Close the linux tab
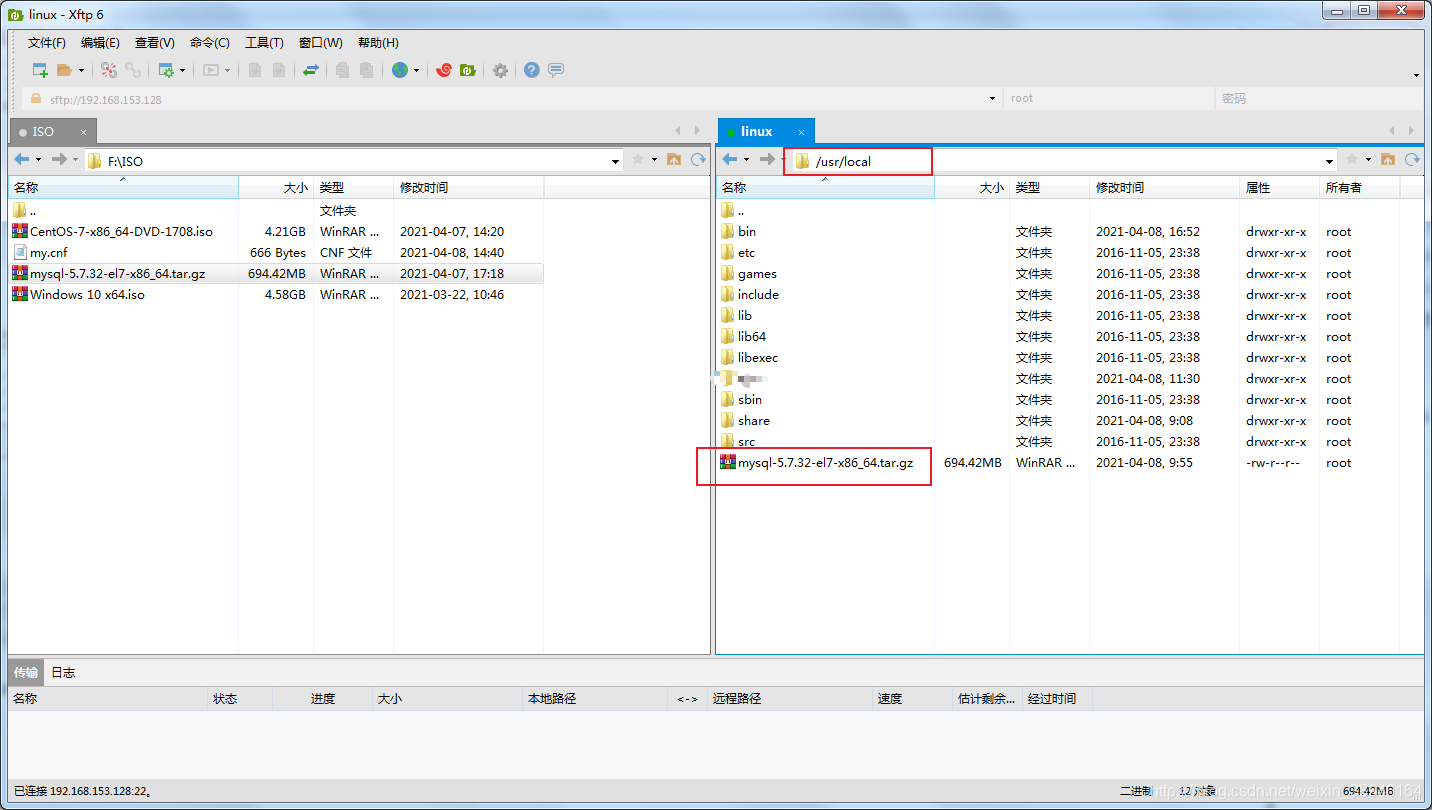 801,132
